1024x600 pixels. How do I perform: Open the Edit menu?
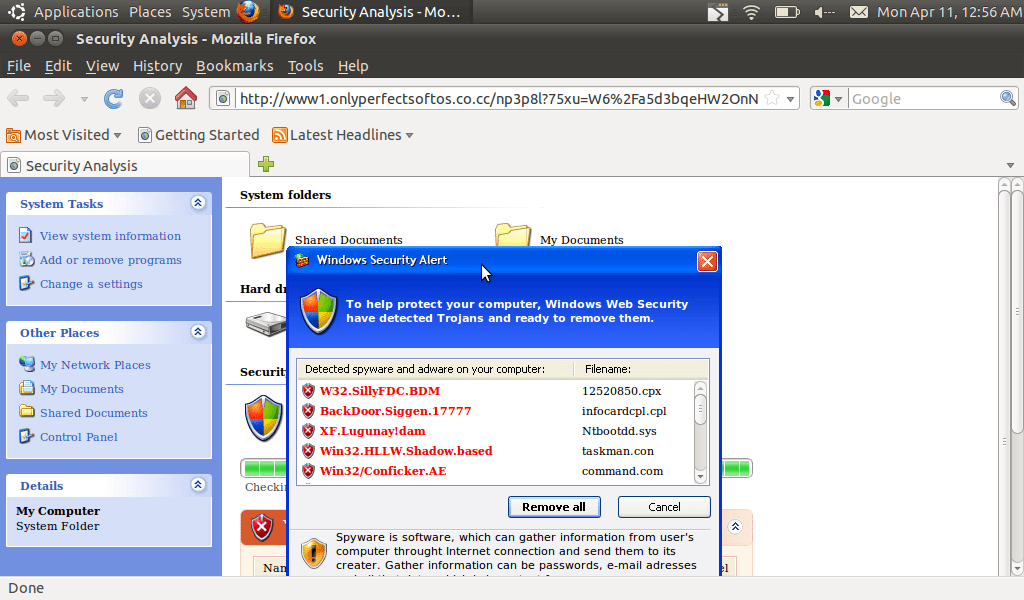coord(58,66)
